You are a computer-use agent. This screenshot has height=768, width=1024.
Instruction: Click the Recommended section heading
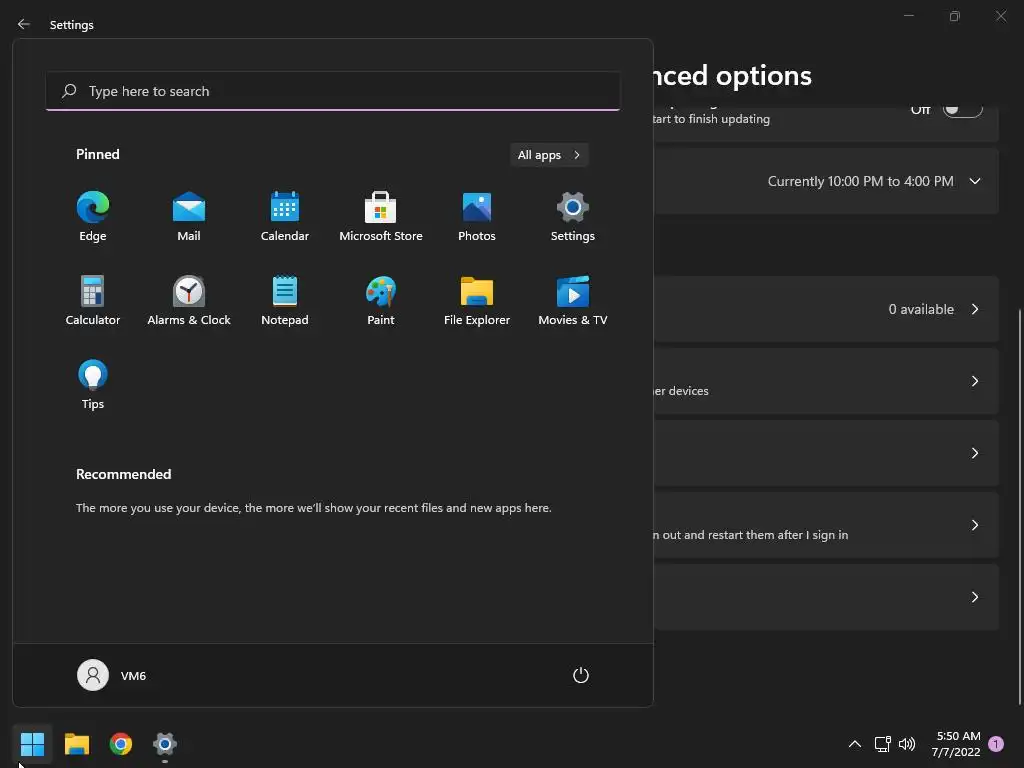pos(123,474)
